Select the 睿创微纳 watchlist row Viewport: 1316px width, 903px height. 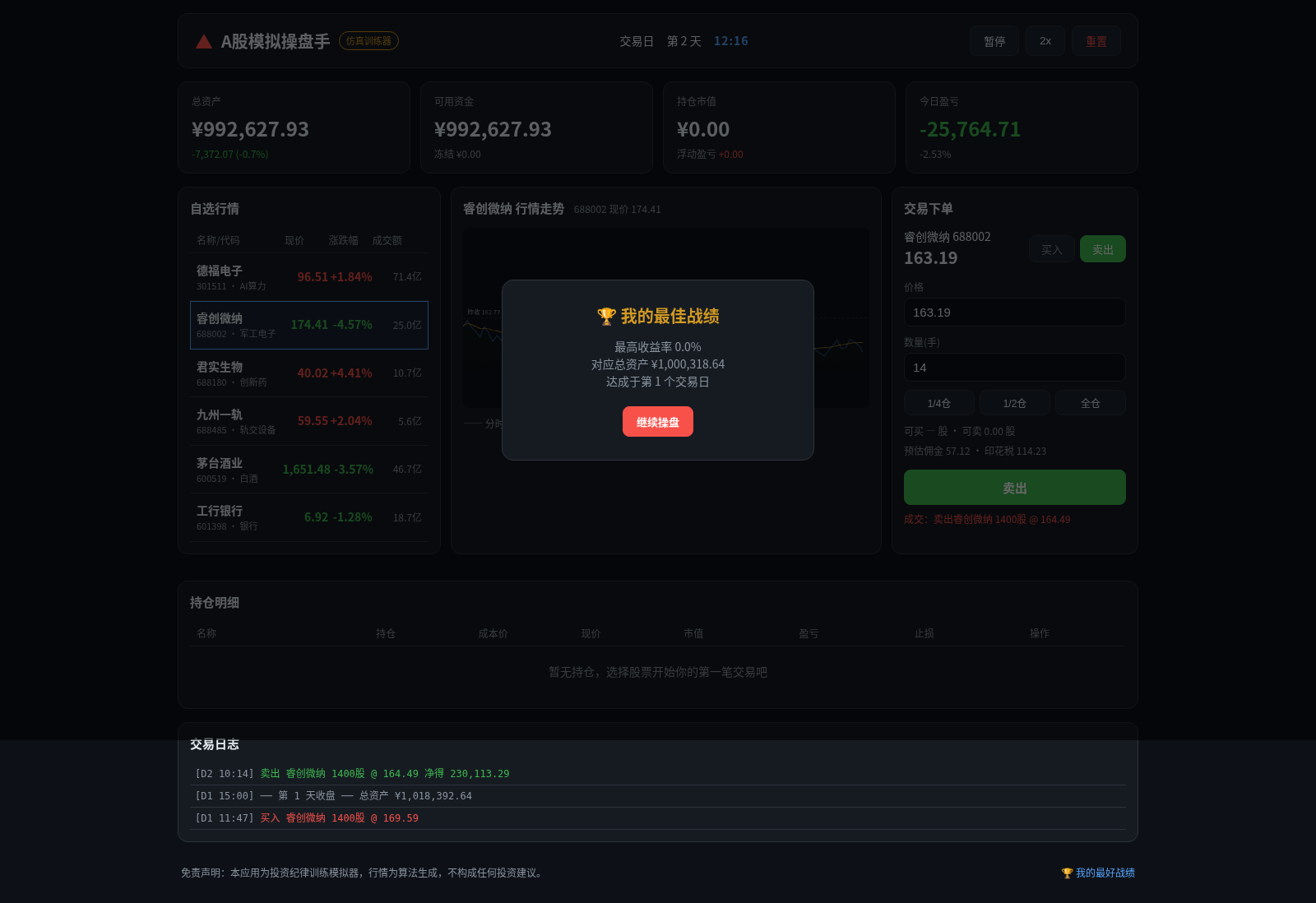point(309,325)
